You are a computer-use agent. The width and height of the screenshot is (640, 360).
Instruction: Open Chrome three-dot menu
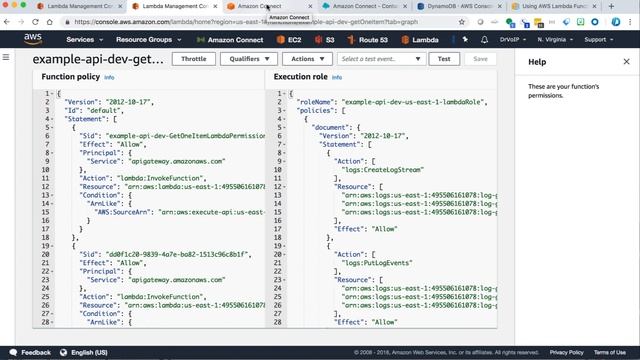pos(631,22)
